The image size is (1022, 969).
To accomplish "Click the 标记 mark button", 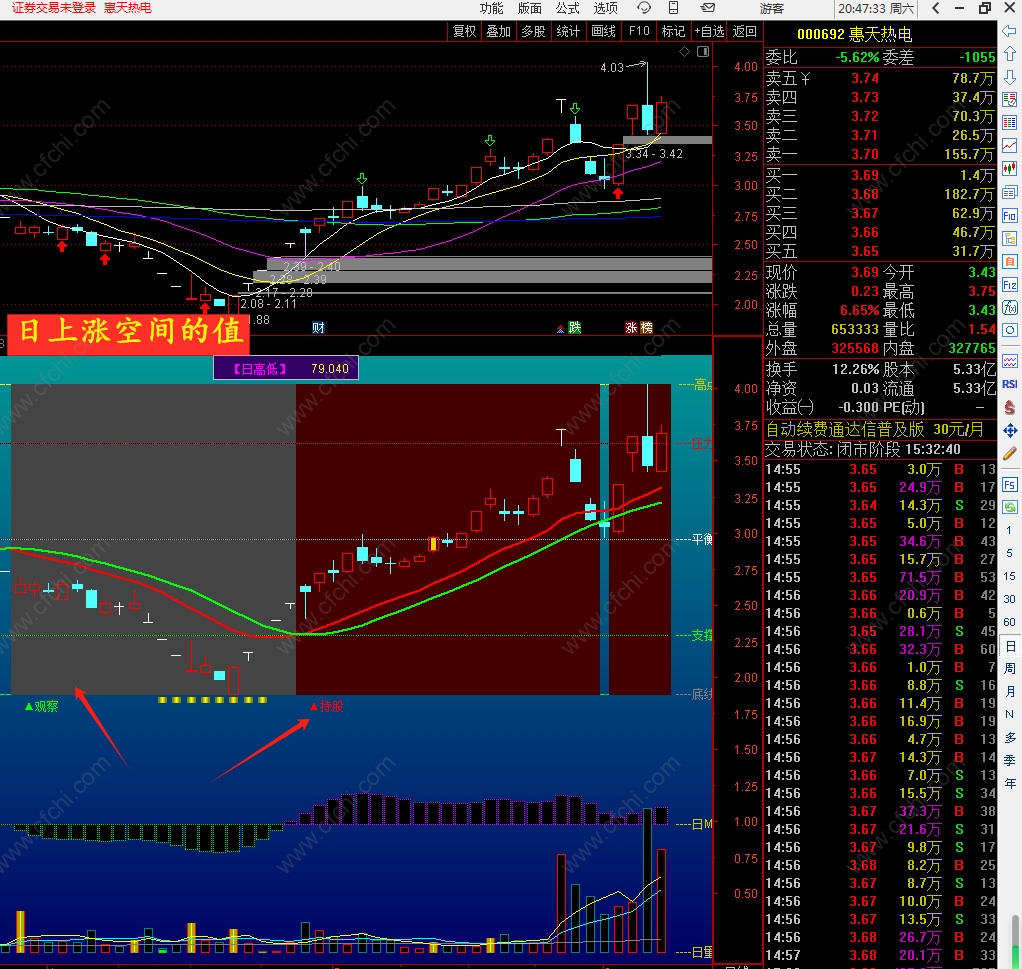I will (x=673, y=31).
